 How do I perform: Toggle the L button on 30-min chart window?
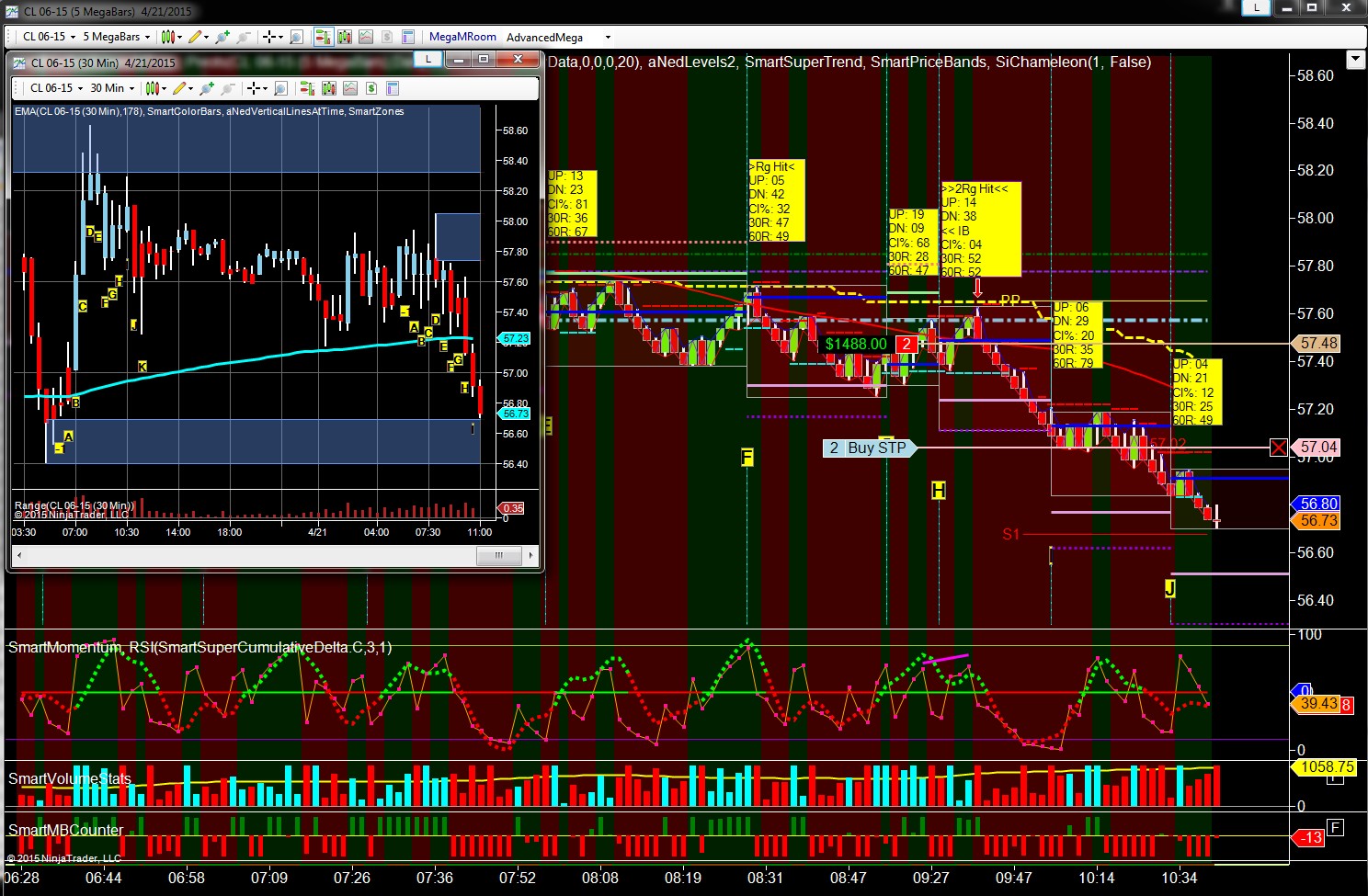(x=427, y=59)
